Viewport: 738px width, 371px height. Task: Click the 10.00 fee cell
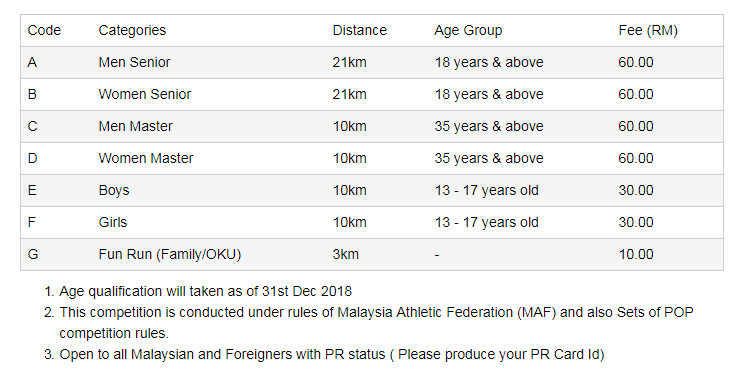[636, 255]
